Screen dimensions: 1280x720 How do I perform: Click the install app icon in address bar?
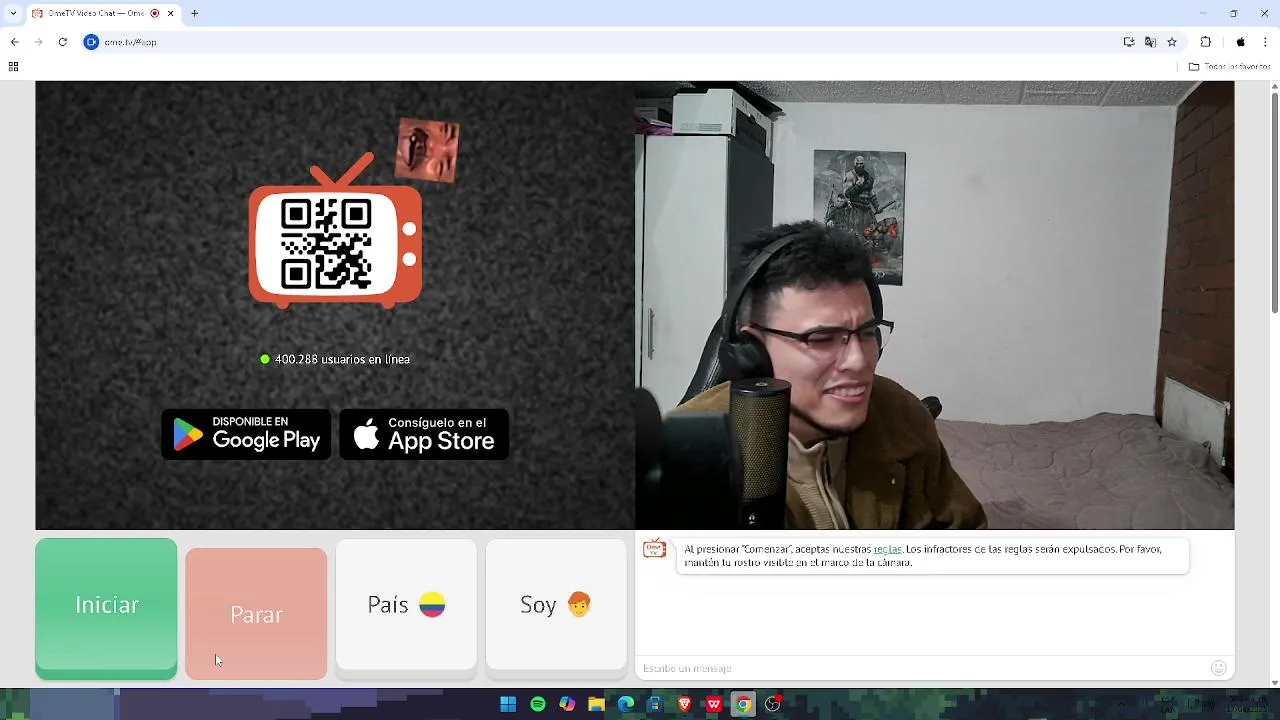coord(1129,42)
